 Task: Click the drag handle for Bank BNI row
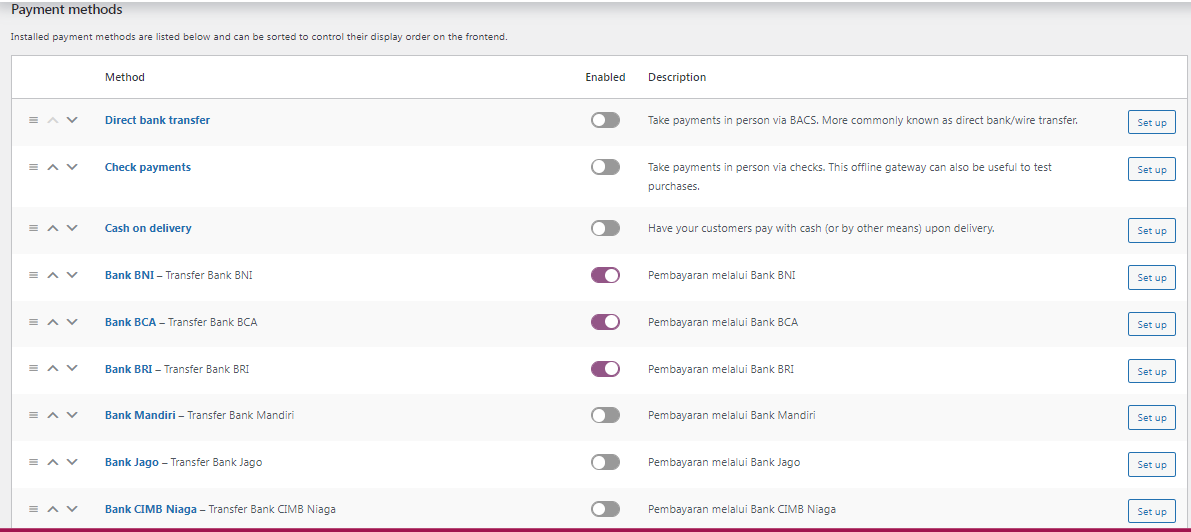33,275
